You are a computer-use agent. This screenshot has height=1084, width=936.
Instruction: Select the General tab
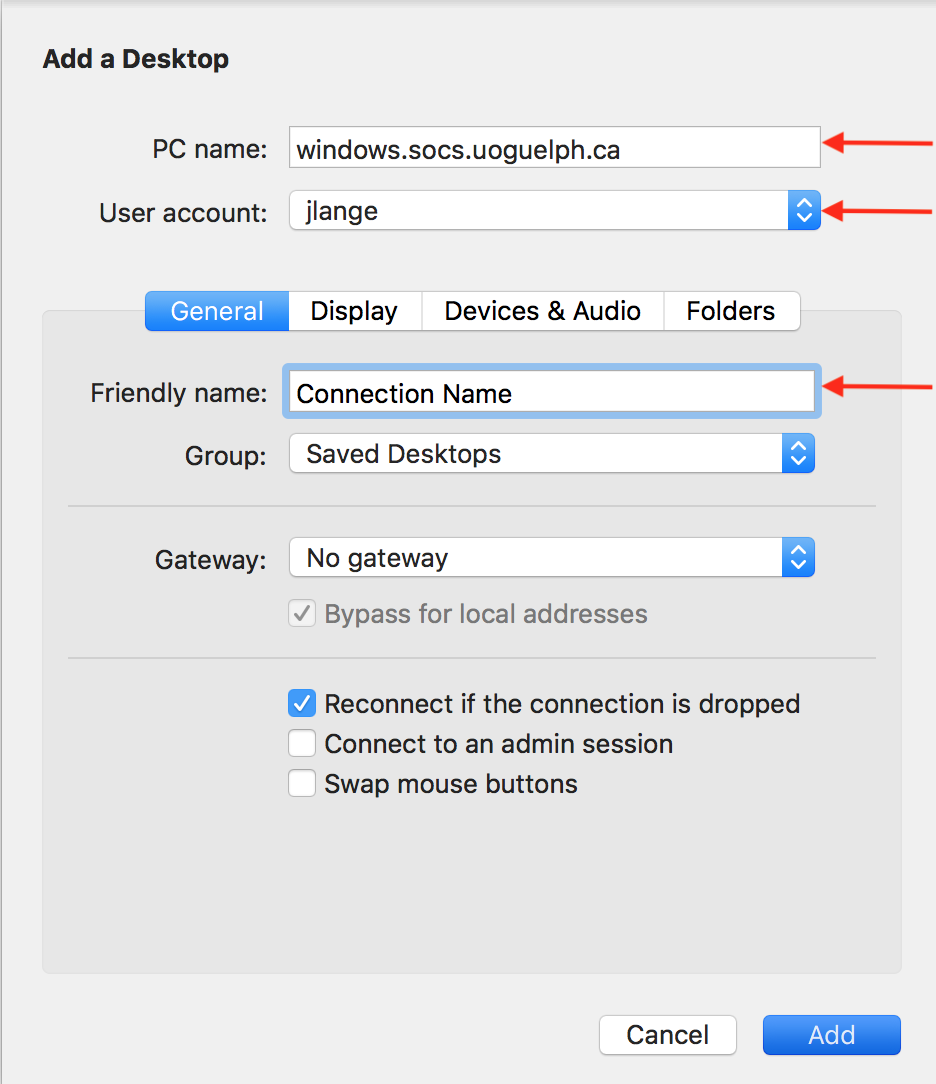(216, 311)
